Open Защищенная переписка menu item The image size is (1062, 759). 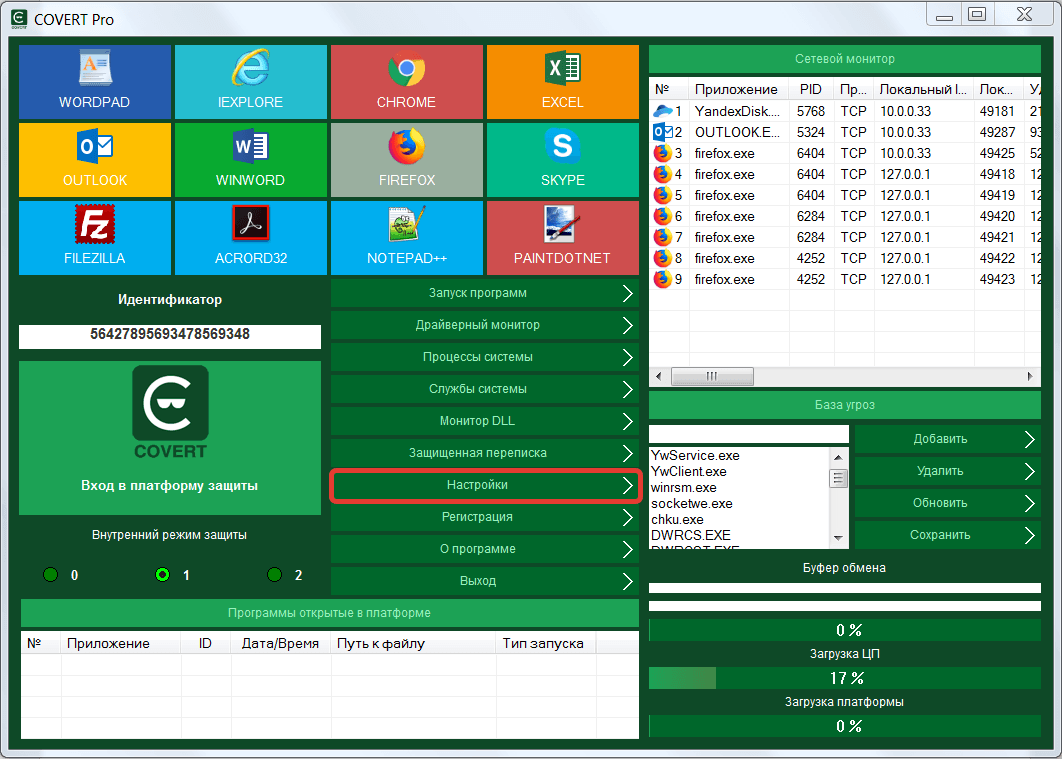[x=485, y=453]
